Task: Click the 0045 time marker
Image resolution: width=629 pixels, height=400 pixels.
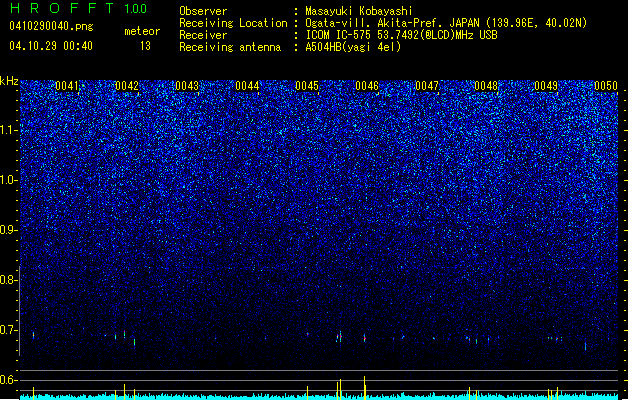Action: [x=307, y=86]
